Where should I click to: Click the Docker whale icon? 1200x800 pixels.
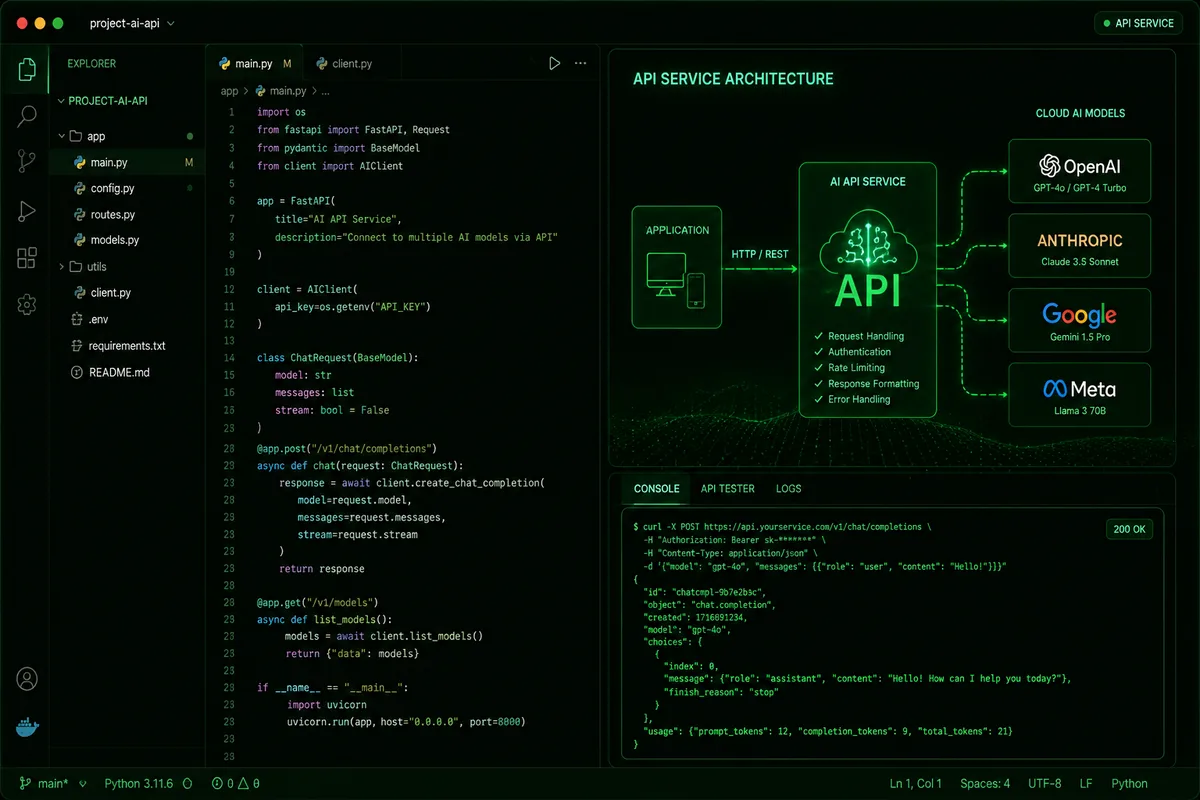pyautogui.click(x=27, y=727)
